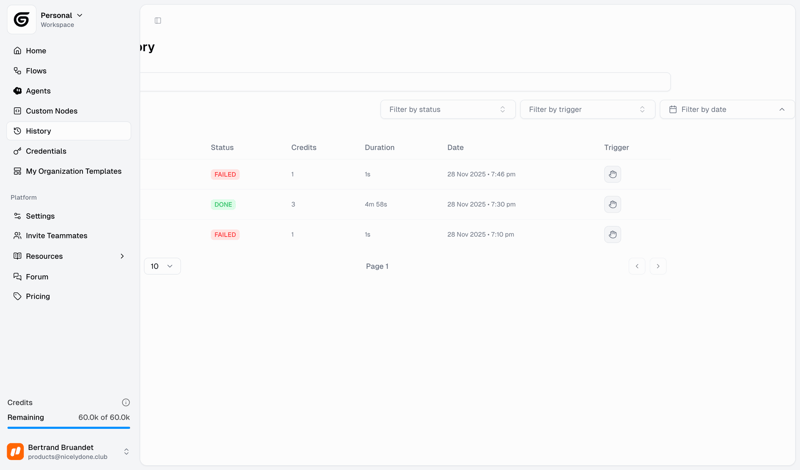800x470 pixels.
Task: Click manual trigger icon for 7:10 pm run
Action: [x=613, y=235]
